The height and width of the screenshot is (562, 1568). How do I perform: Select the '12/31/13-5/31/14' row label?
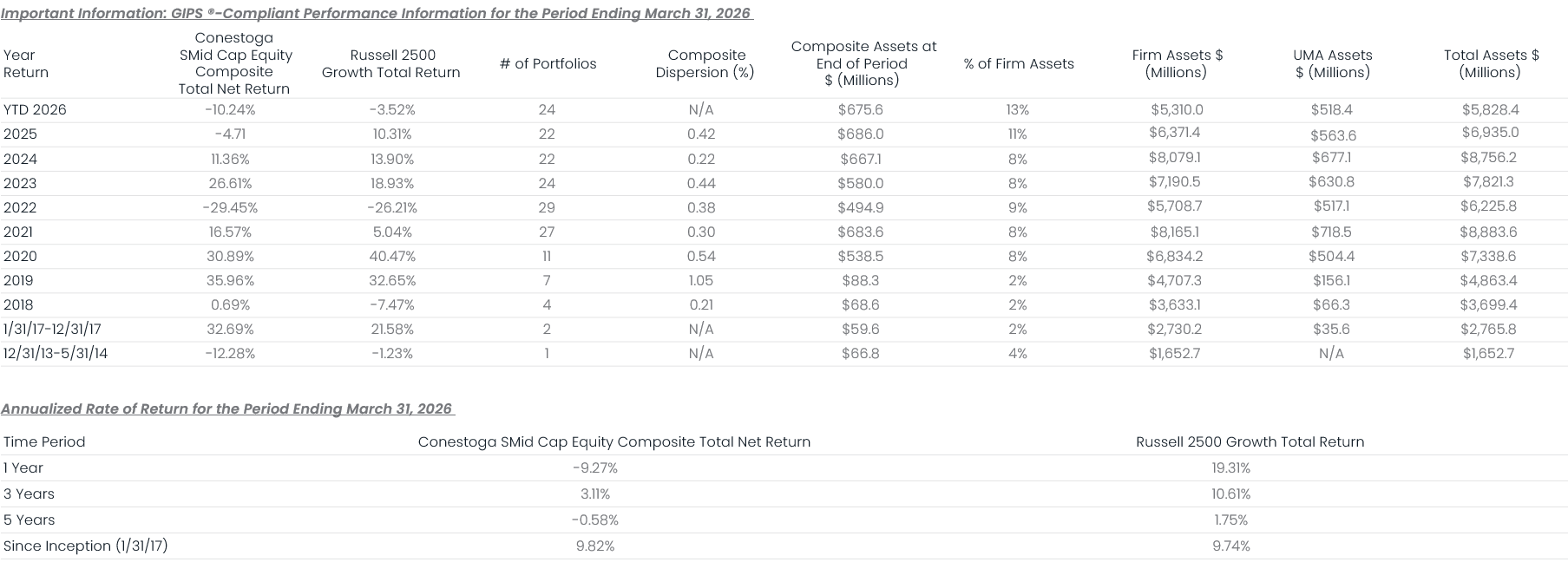pyautogui.click(x=56, y=353)
